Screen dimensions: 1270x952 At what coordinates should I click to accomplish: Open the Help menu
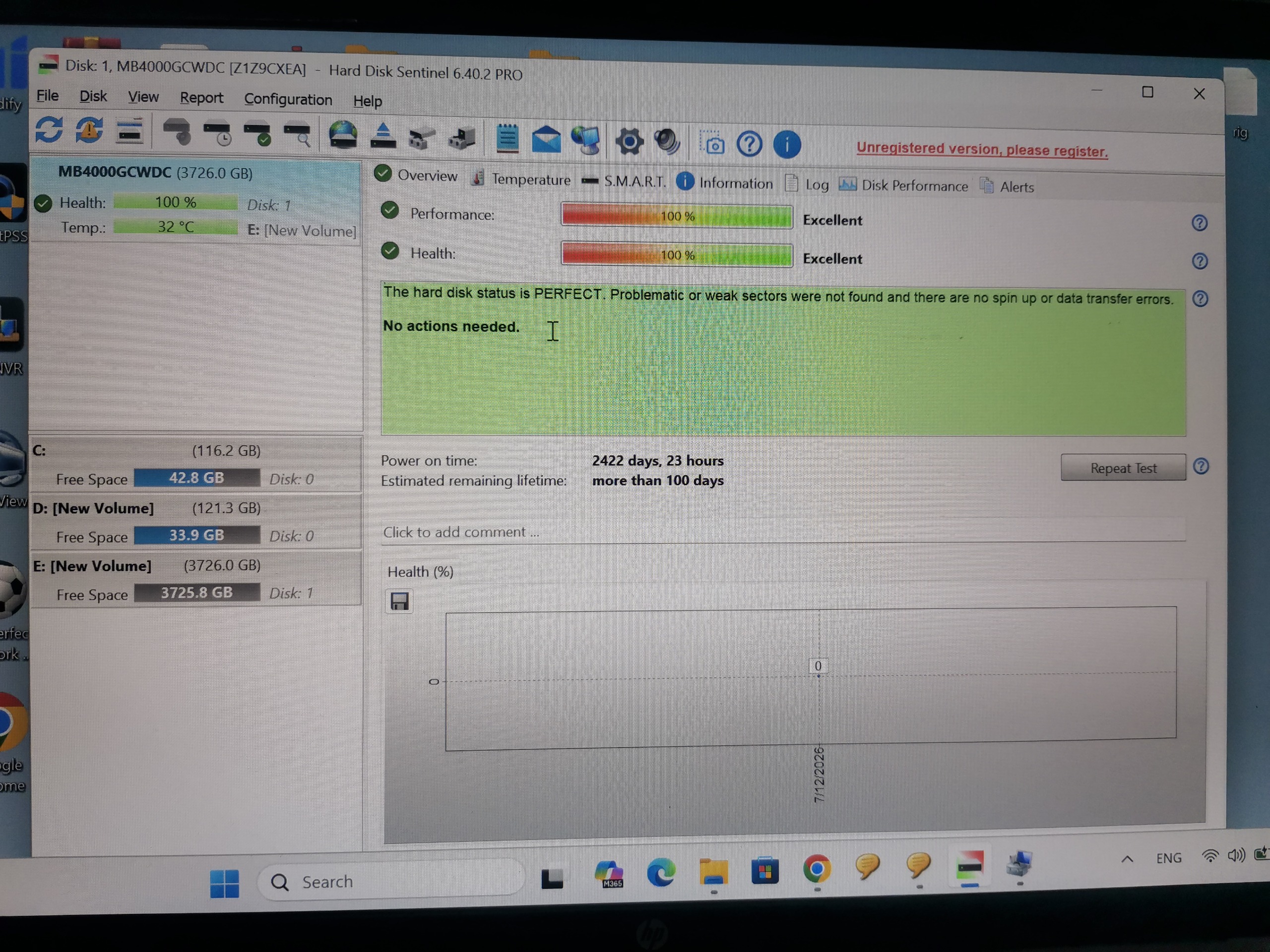pos(368,102)
